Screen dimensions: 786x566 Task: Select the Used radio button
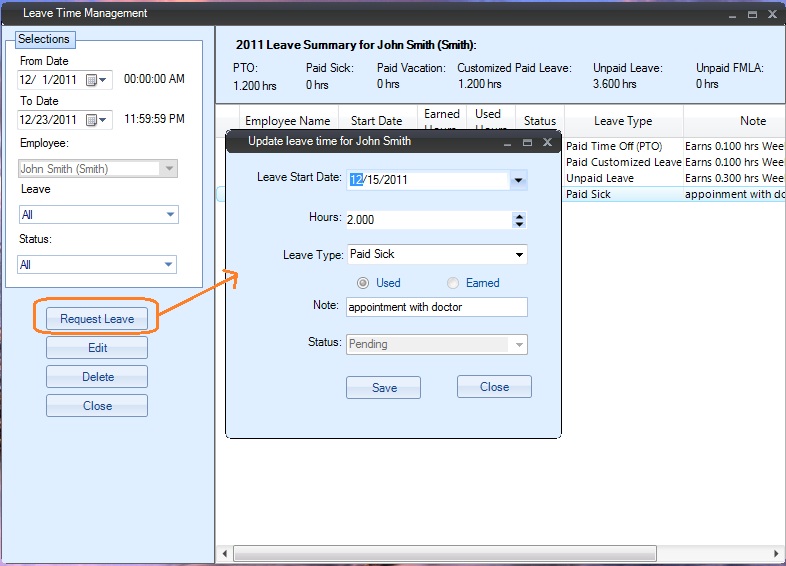363,283
